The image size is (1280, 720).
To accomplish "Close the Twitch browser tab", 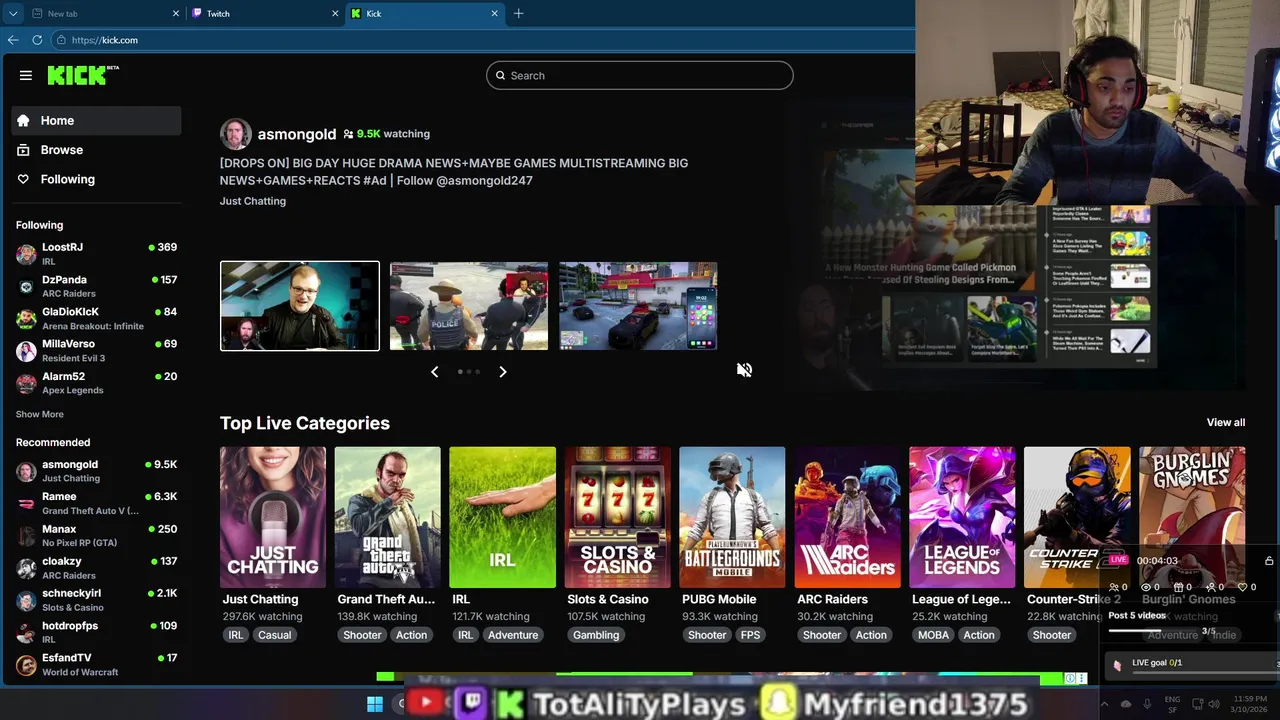I will 335,14.
